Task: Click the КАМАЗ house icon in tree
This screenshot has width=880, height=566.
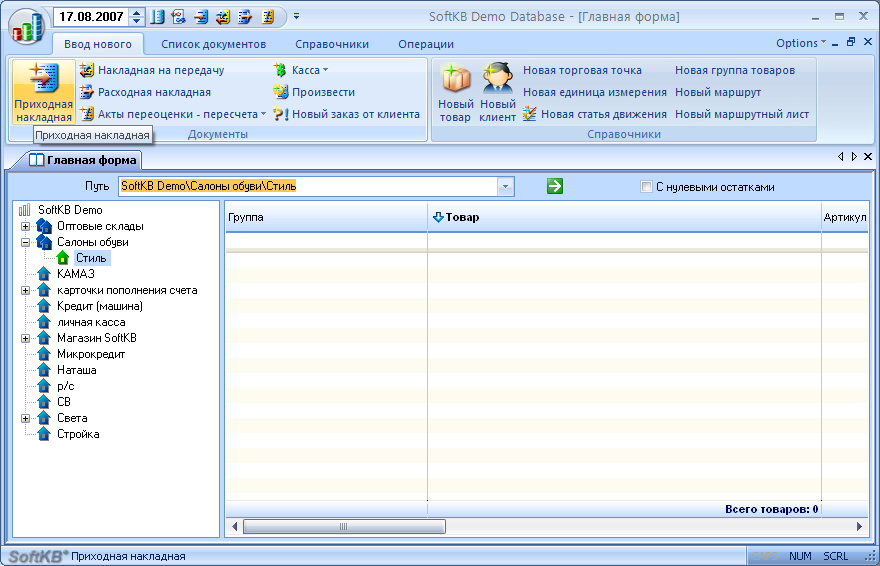Action: point(44,274)
